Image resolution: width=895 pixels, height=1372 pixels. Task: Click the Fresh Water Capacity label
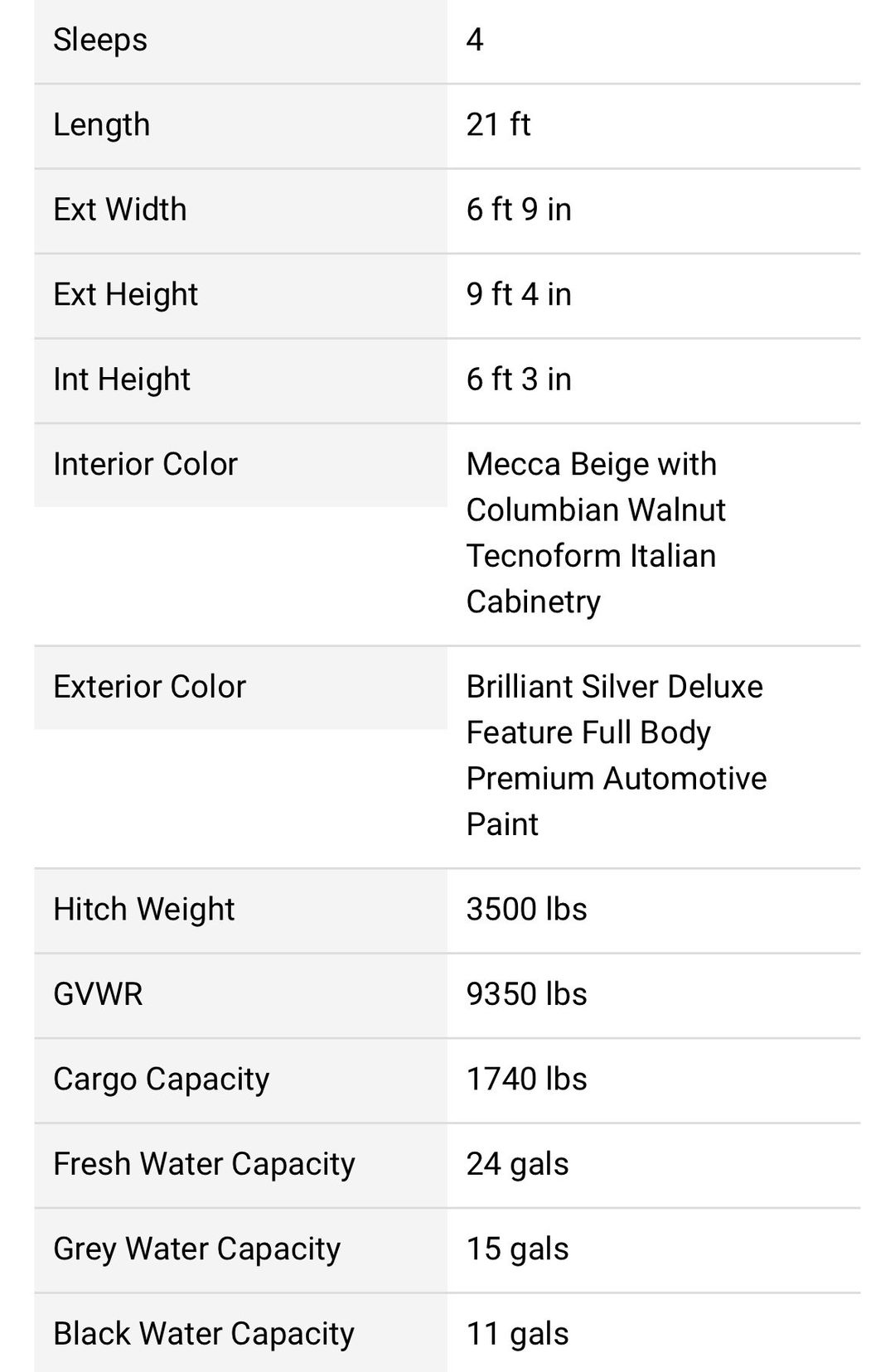[x=205, y=1164]
